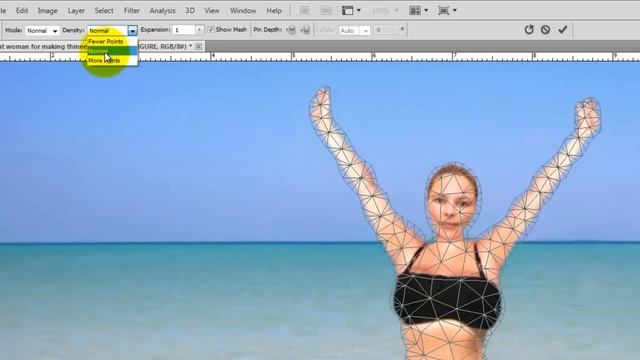
Task: Click the Expansion input field
Action: pyautogui.click(x=184, y=30)
